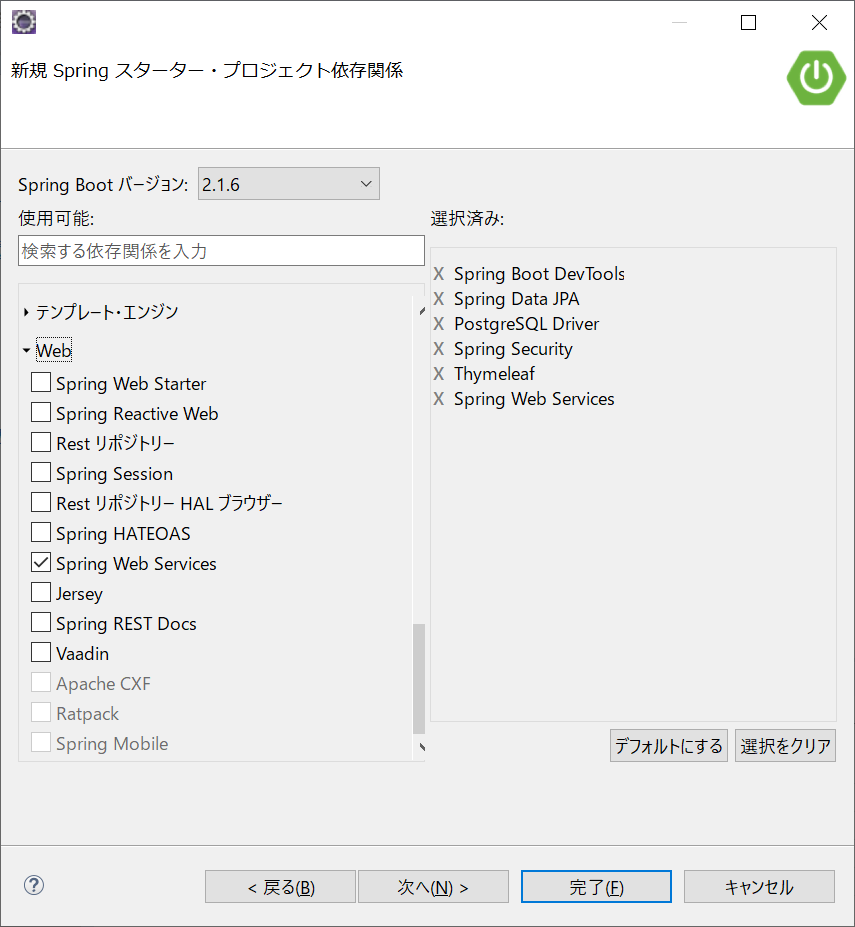The image size is (855, 927).
Task: Tick the Jersey checkbox
Action: point(41,592)
